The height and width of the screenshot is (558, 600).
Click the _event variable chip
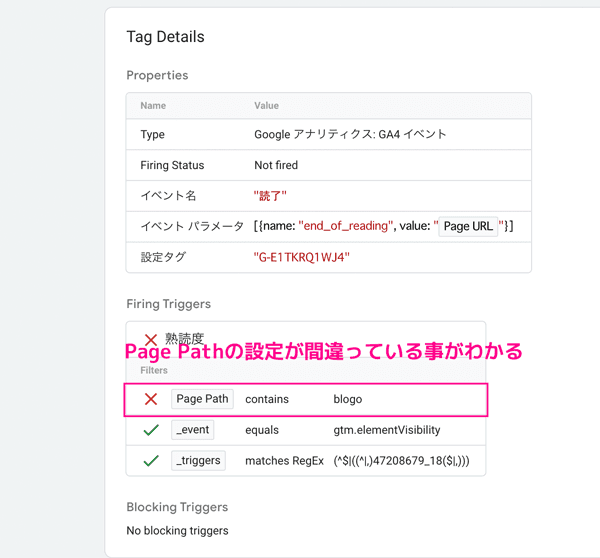point(192,430)
